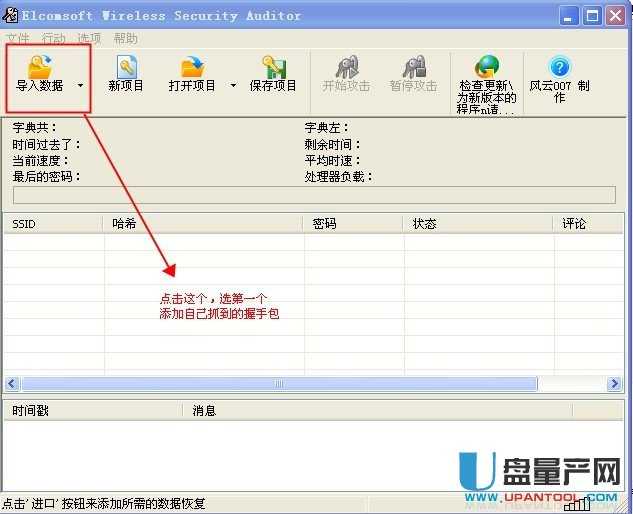Image resolution: width=633 pixels, height=514 pixels.
Task: Click the 打开项目 open project icon
Action: [192, 68]
